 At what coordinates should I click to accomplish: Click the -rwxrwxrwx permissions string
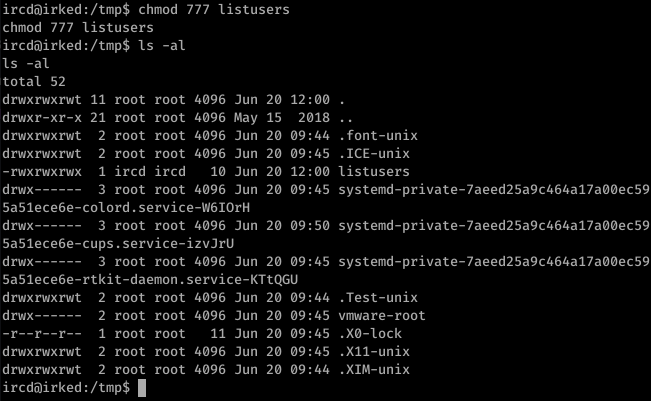coord(42,171)
